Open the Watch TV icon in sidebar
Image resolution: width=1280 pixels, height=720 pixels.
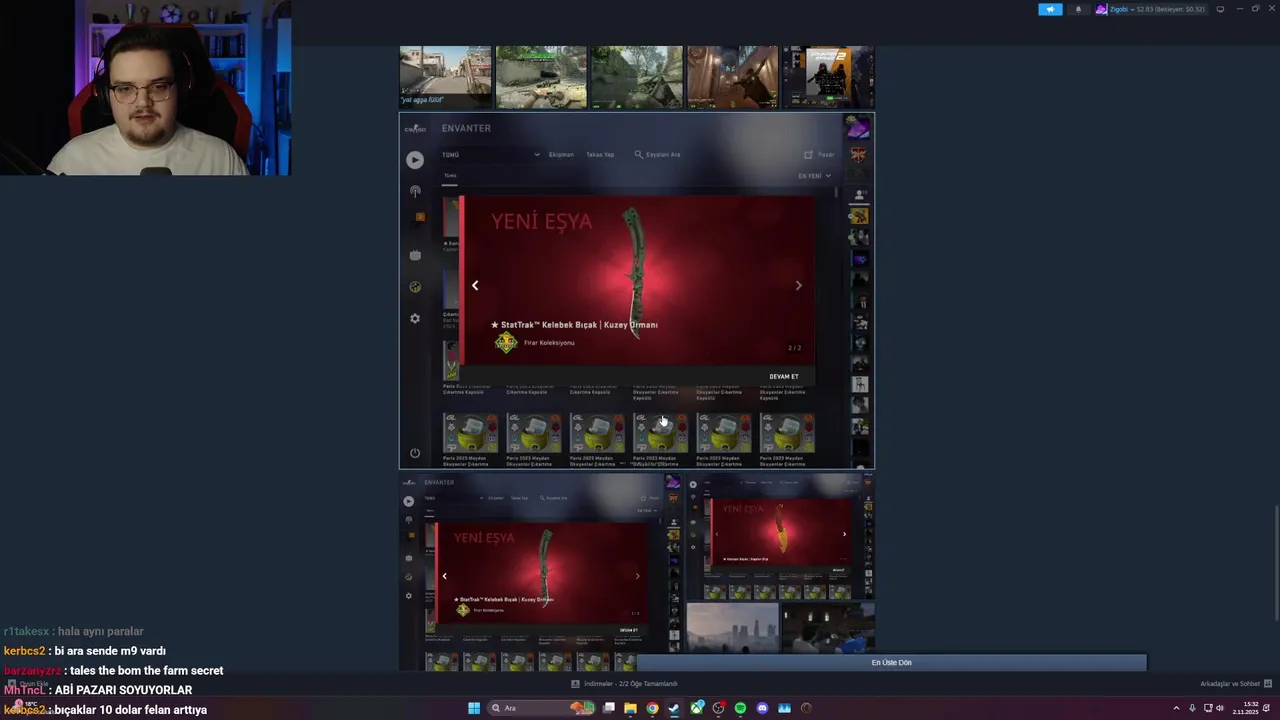click(415, 255)
